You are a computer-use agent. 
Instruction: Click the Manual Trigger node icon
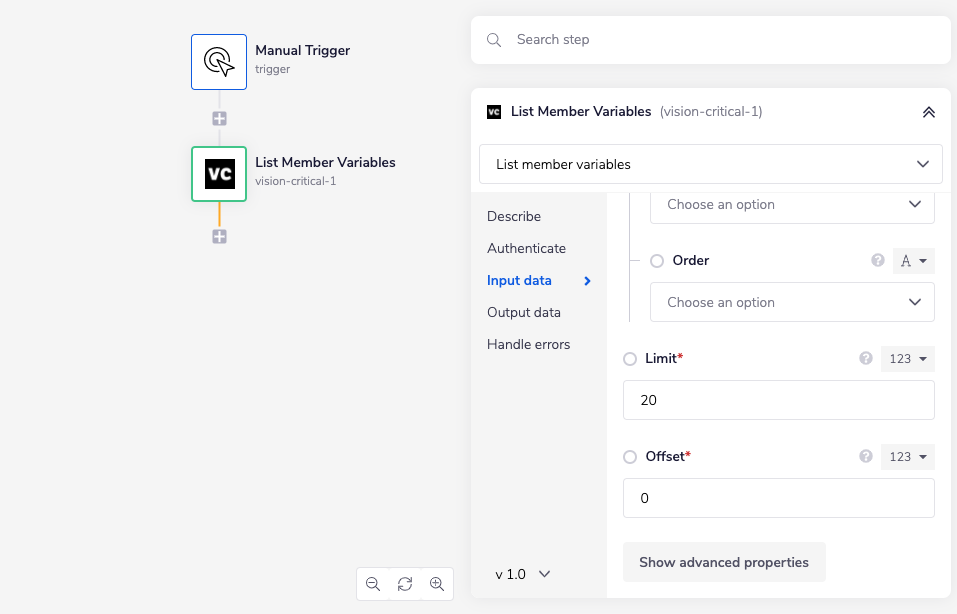(219, 62)
